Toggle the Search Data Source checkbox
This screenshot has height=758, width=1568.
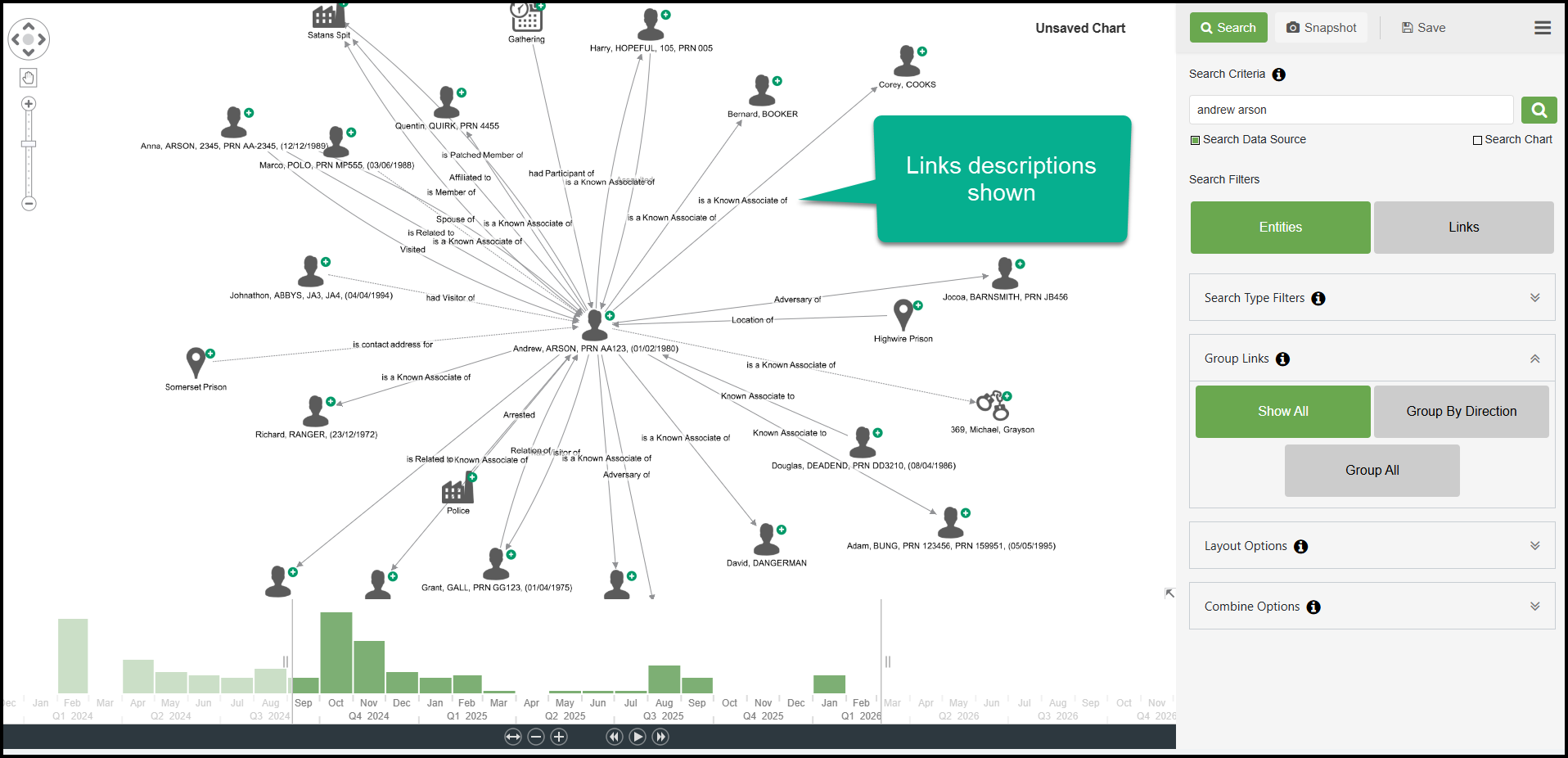click(1195, 140)
